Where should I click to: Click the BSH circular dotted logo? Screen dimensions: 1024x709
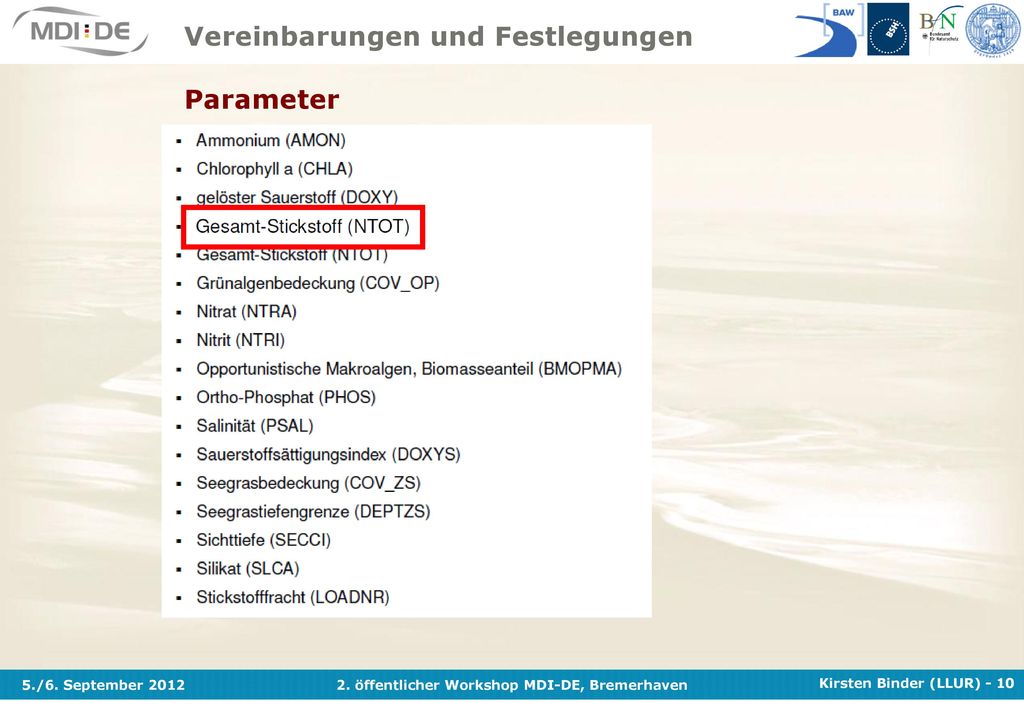[888, 29]
